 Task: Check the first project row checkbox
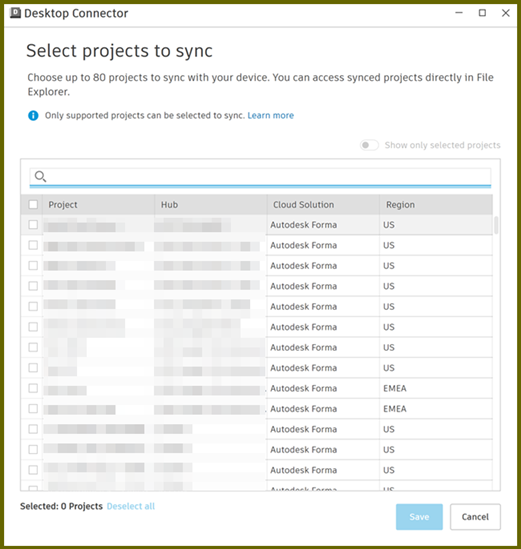click(x=33, y=224)
